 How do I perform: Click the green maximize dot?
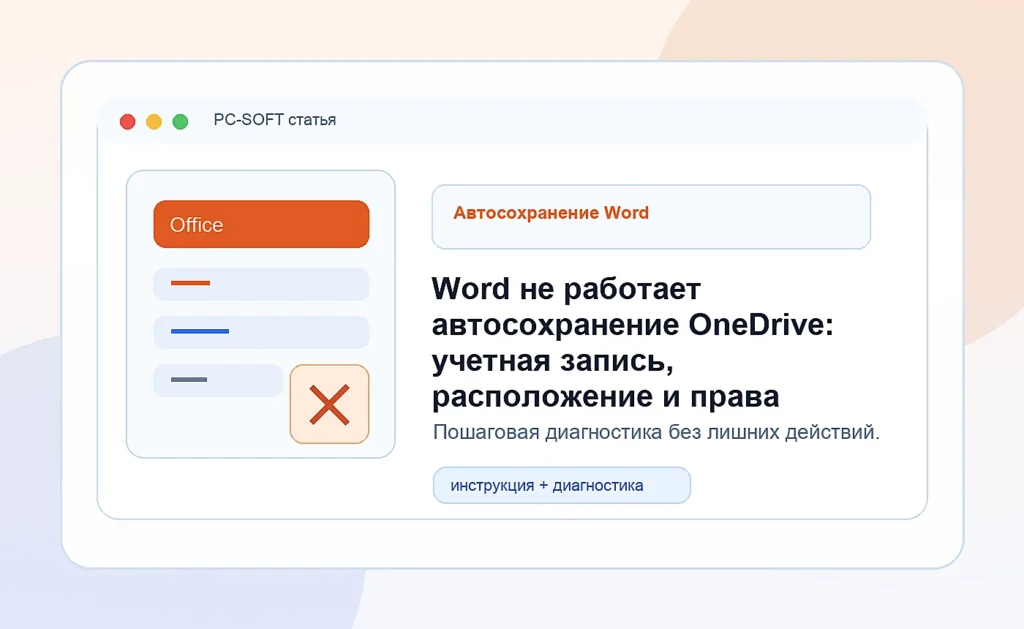tap(180, 121)
